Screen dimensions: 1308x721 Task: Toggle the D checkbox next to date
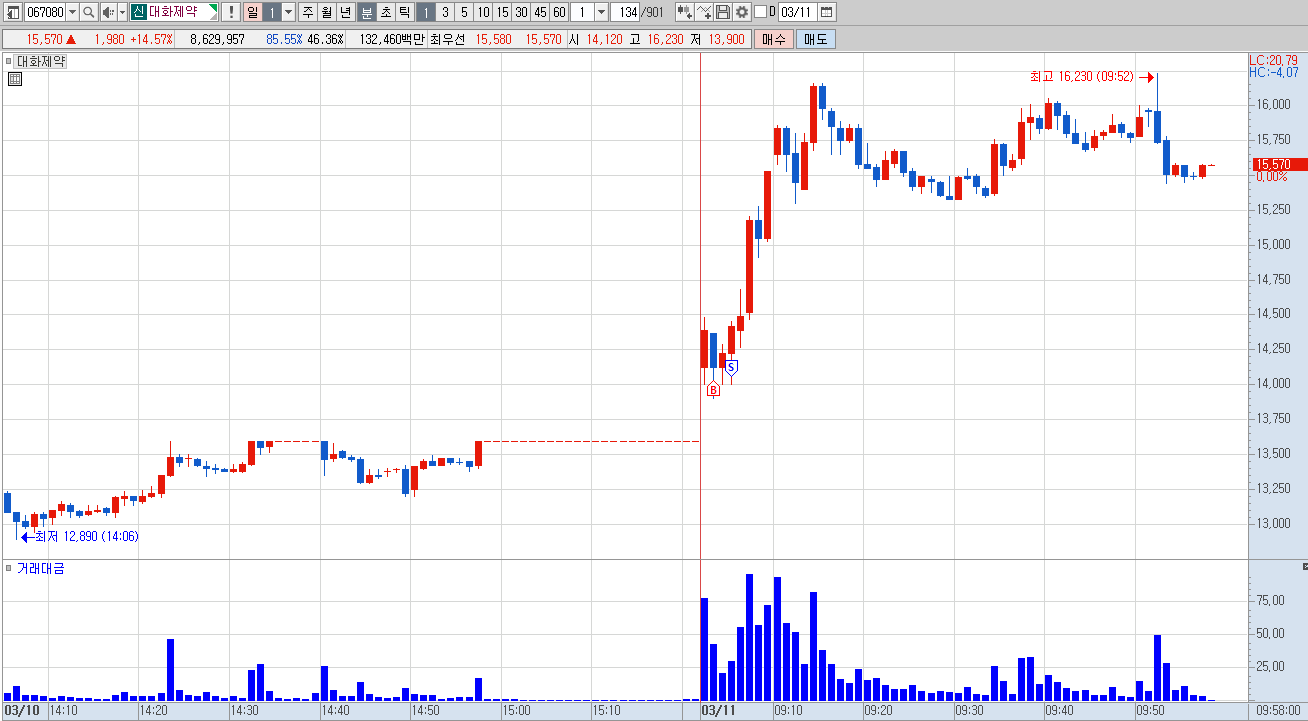tap(760, 12)
